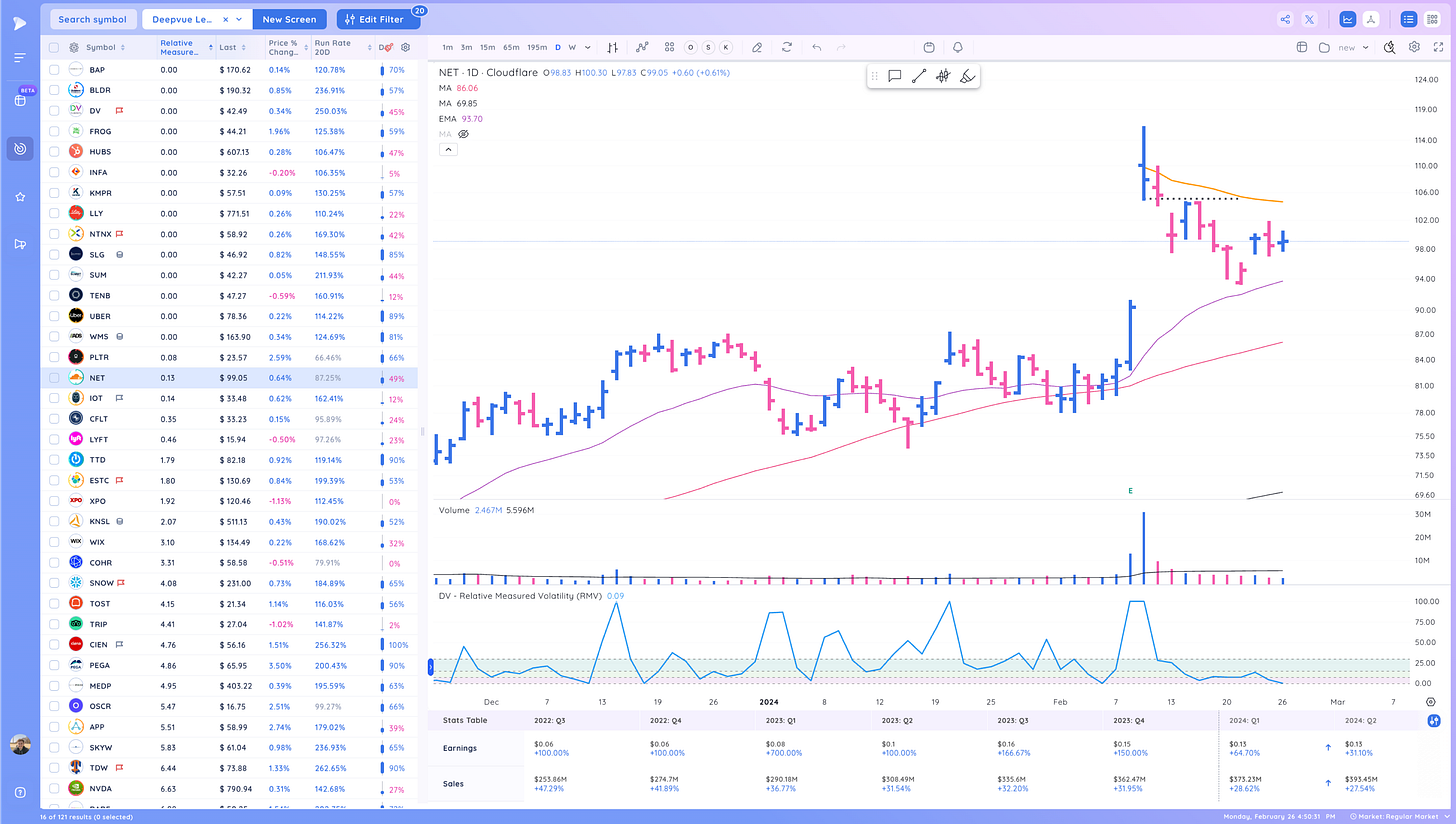Collapse the indicator legend chevron

coord(448,149)
